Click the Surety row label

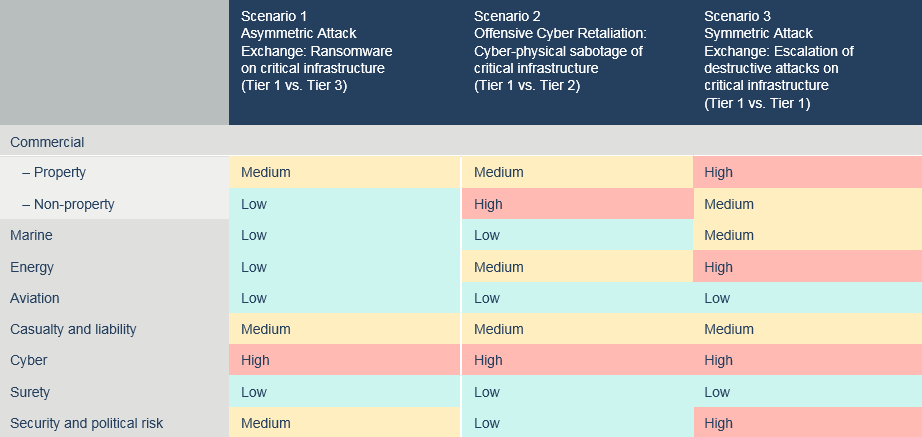tap(30, 392)
